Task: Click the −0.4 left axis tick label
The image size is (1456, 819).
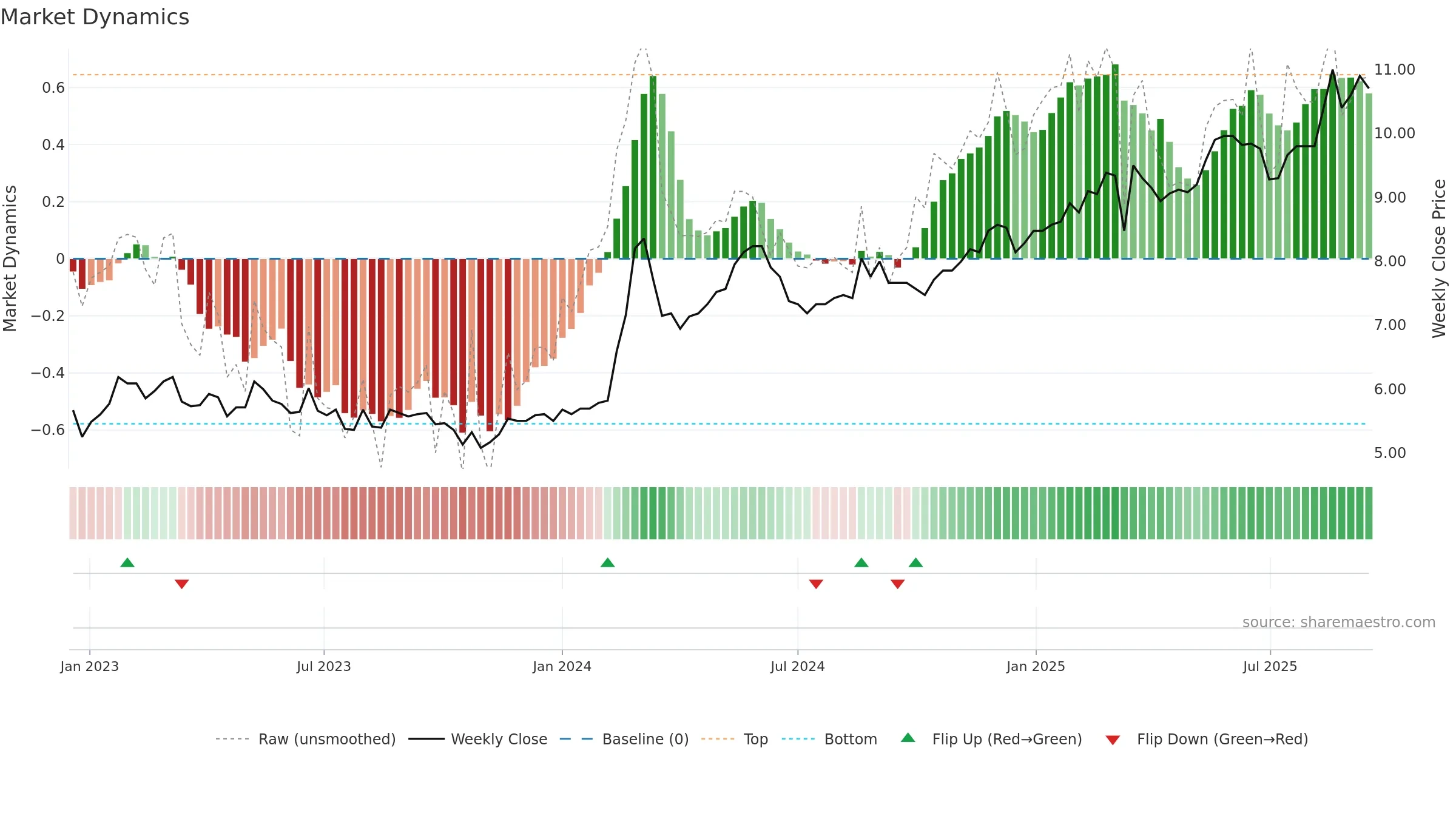Action: [48, 373]
